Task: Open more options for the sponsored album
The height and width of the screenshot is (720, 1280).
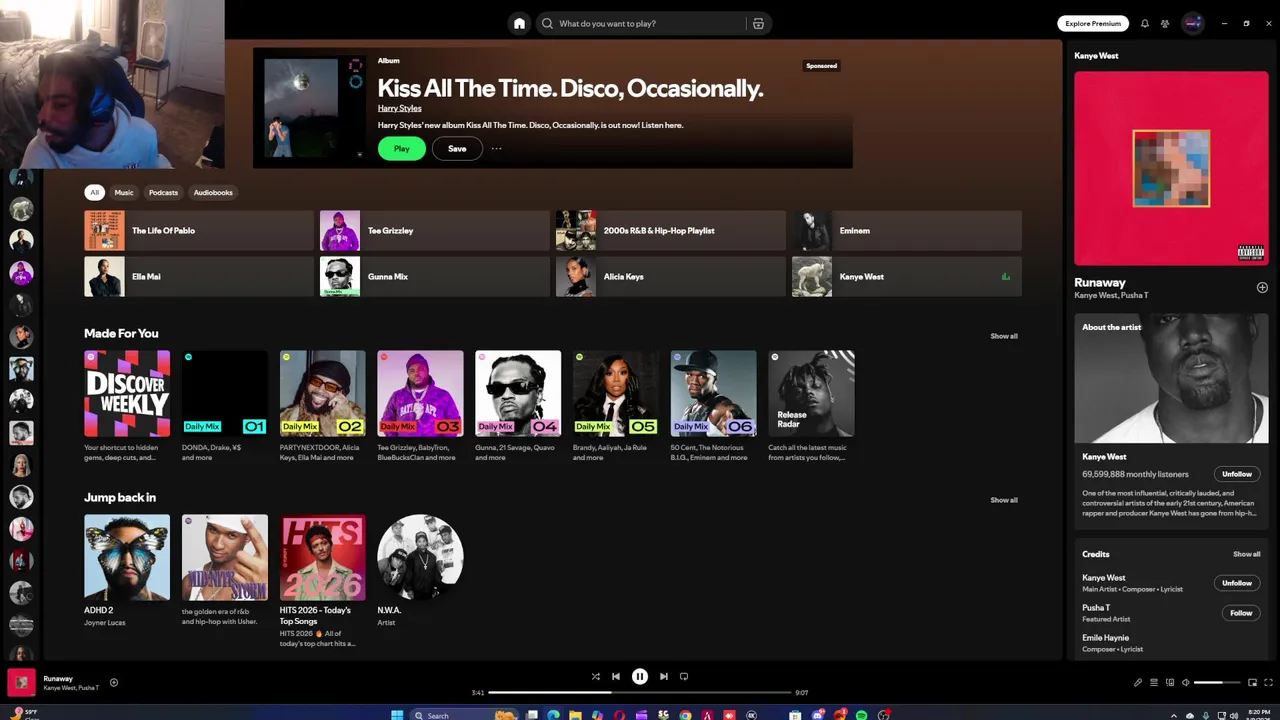Action: click(x=496, y=148)
